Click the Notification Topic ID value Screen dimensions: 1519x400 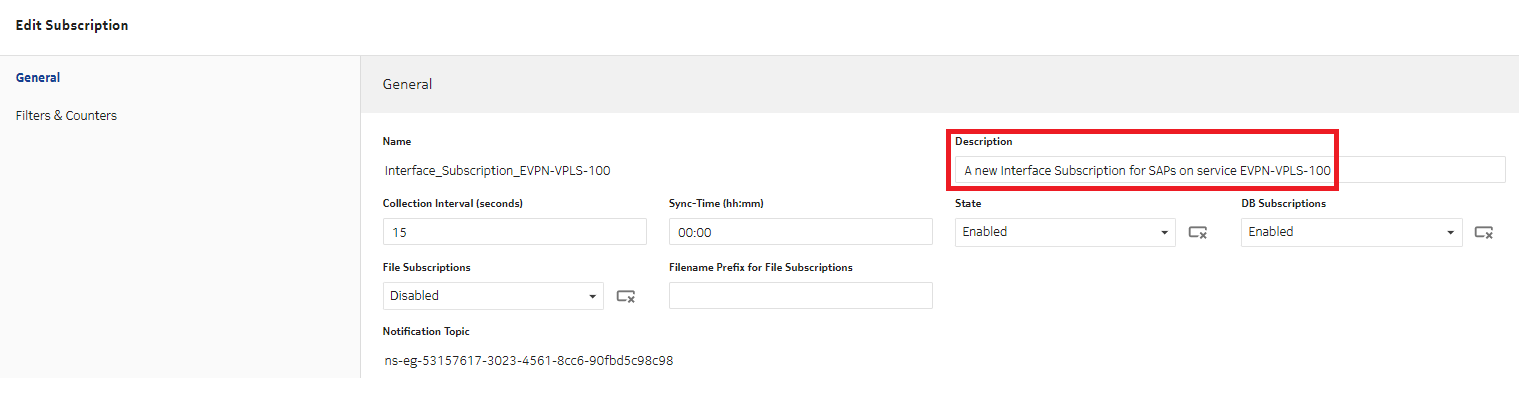point(528,361)
